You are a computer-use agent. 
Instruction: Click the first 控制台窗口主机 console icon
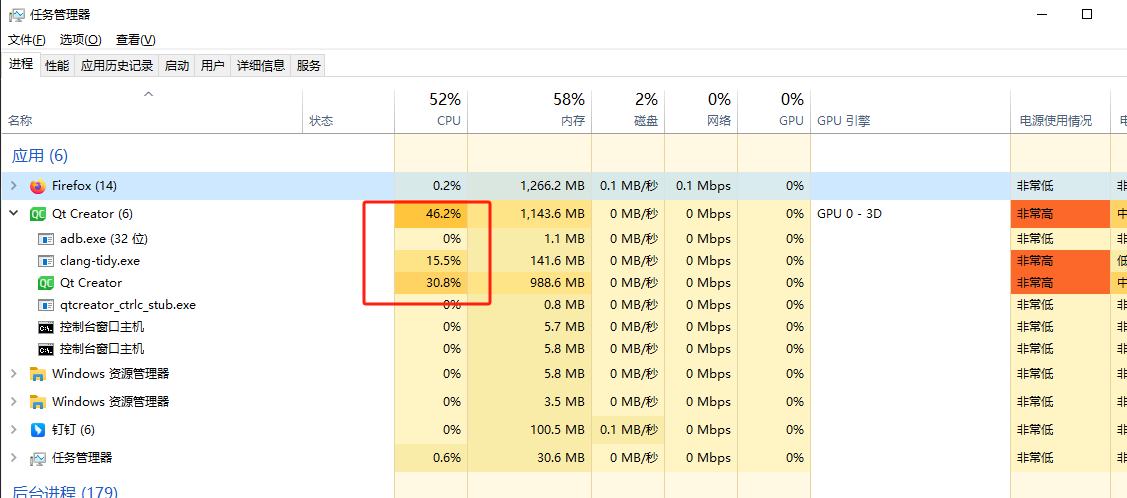tap(46, 327)
